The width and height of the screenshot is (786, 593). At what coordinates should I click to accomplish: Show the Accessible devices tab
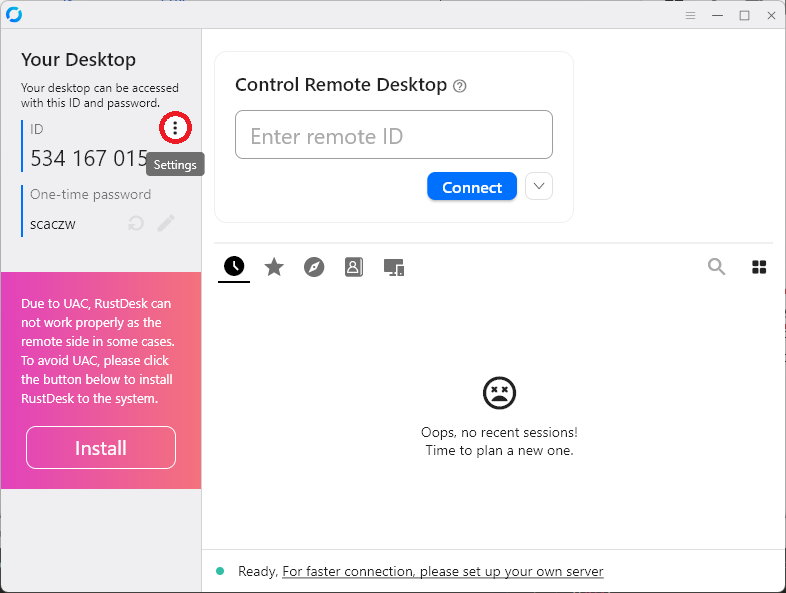click(394, 267)
